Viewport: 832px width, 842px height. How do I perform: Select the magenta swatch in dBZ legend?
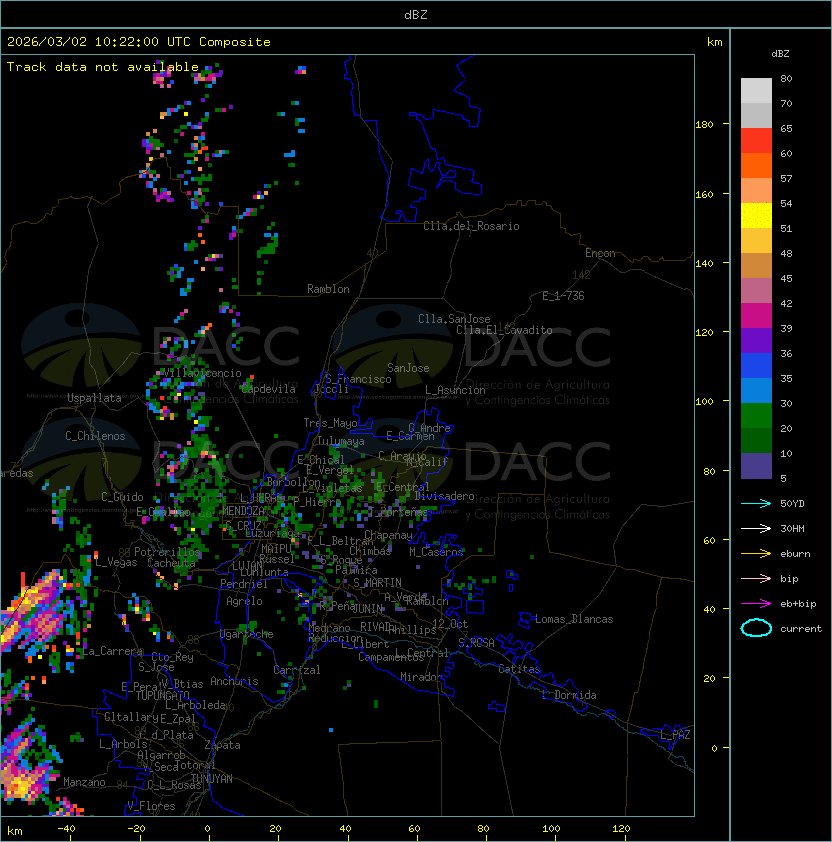(756, 316)
